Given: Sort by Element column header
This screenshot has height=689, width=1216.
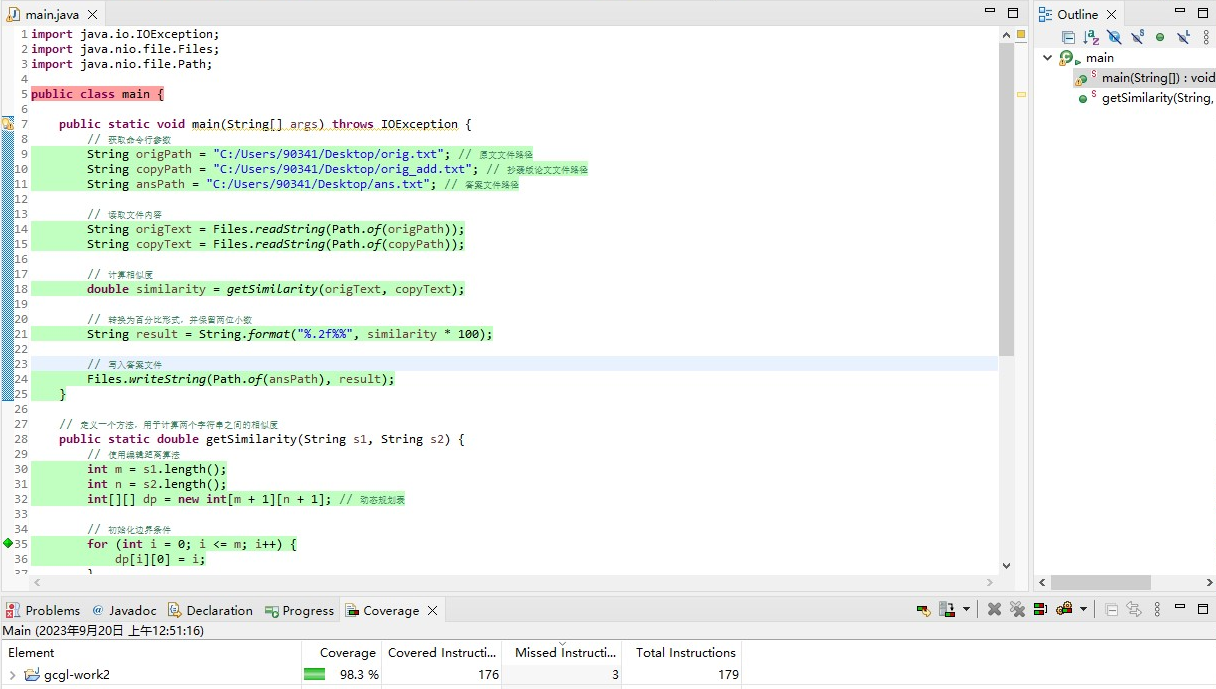Looking at the screenshot, I should [151, 652].
